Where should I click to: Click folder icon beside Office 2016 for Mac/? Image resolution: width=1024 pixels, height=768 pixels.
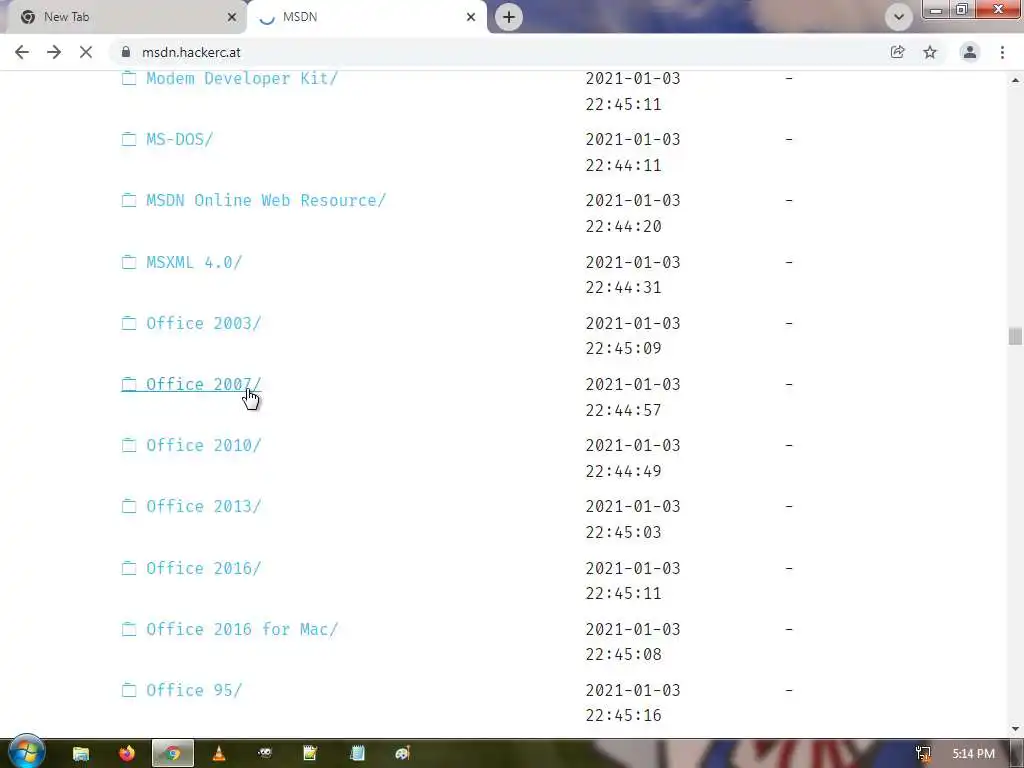tap(129, 629)
